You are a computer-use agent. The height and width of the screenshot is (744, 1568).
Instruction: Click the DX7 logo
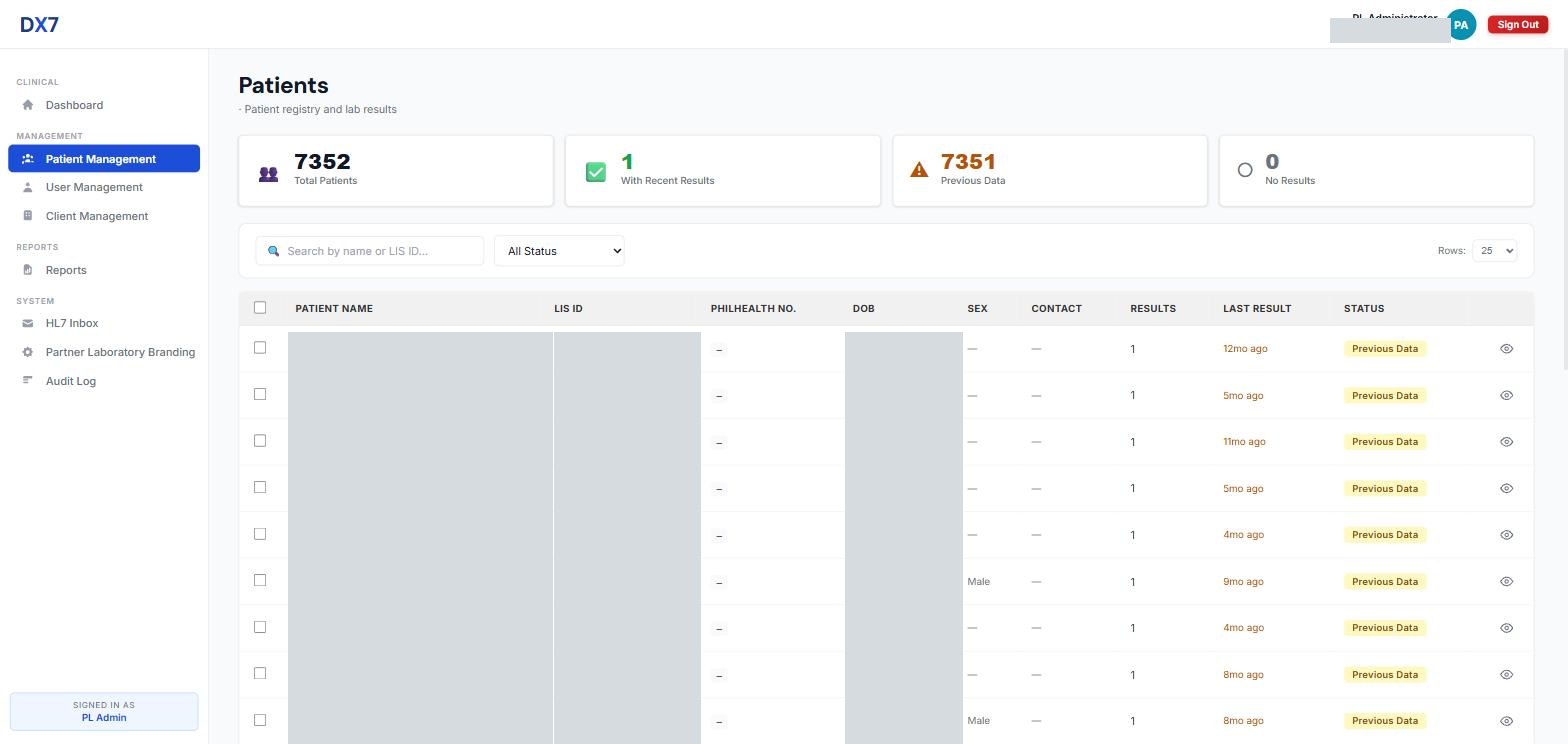pyautogui.click(x=40, y=24)
